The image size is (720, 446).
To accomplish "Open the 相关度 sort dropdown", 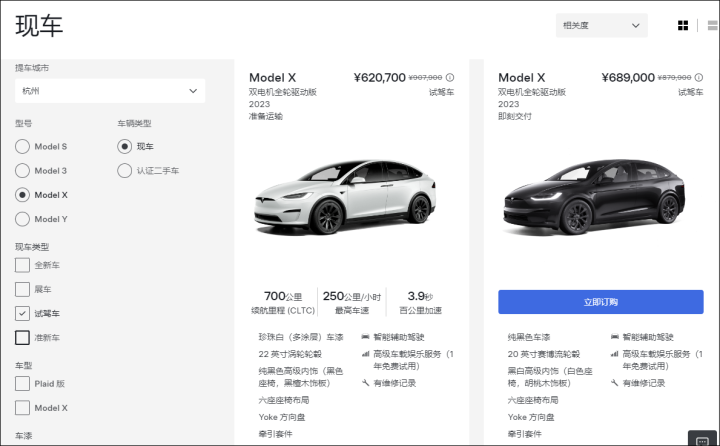I will point(601,25).
